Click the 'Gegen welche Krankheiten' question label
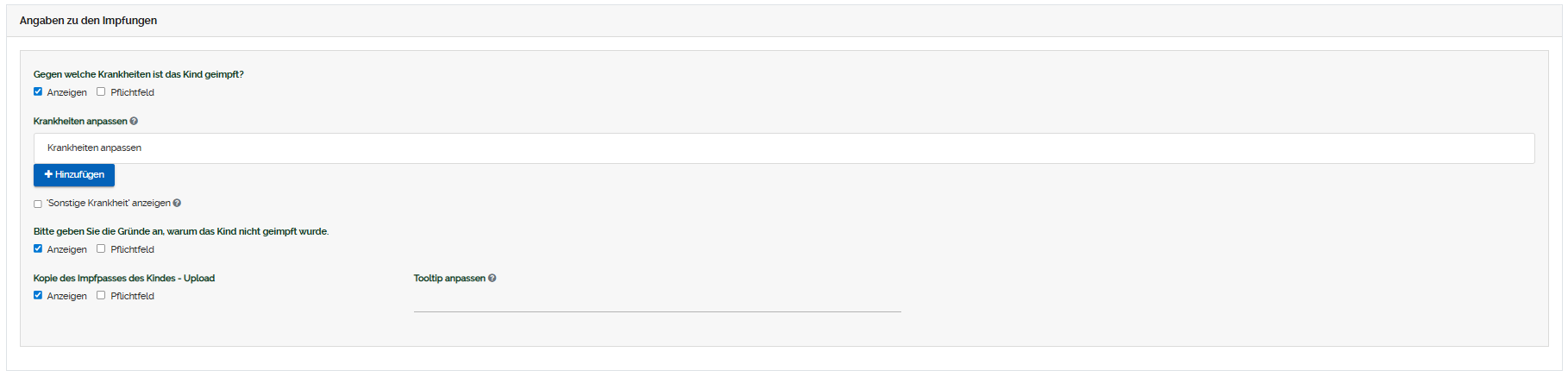Viewport: 1568px width, 377px height. pos(138,74)
